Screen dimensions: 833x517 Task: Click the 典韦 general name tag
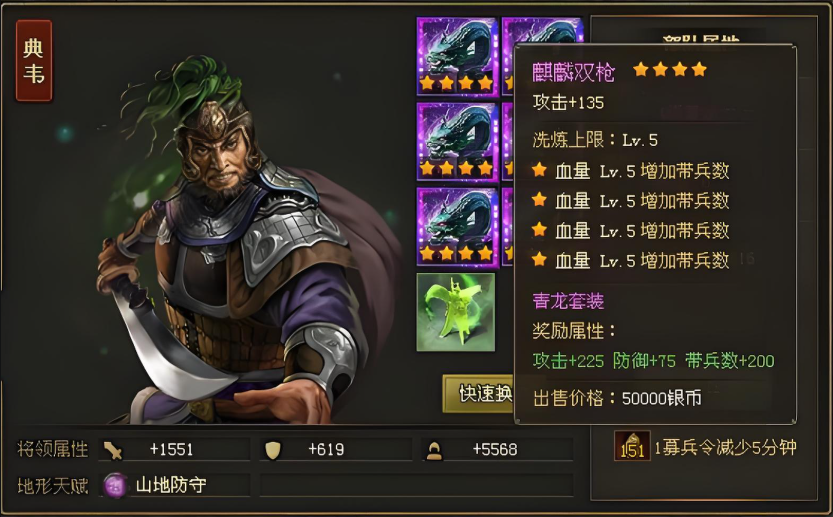coord(34,61)
